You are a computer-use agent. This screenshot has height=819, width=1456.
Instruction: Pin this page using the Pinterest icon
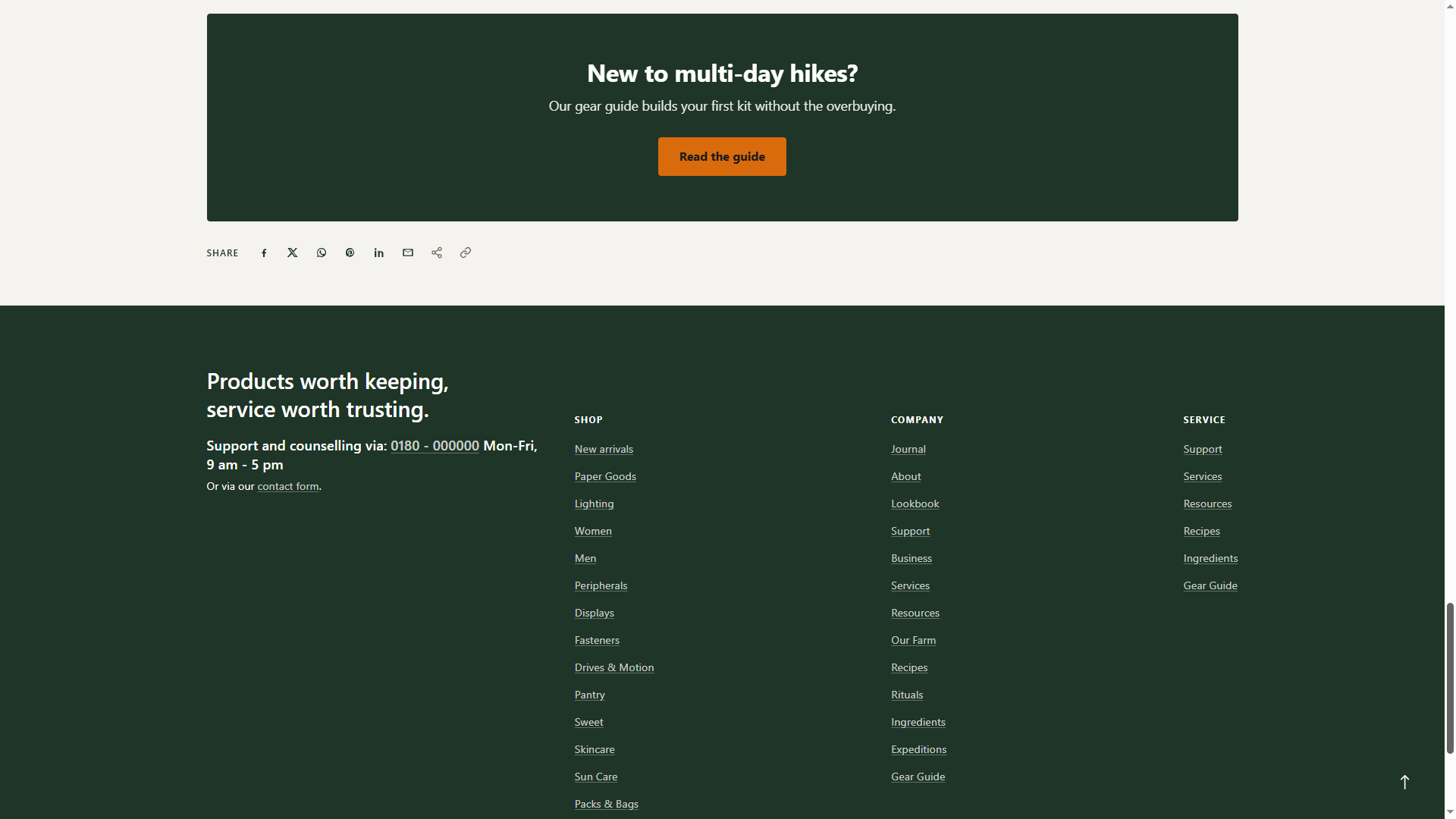tap(350, 253)
